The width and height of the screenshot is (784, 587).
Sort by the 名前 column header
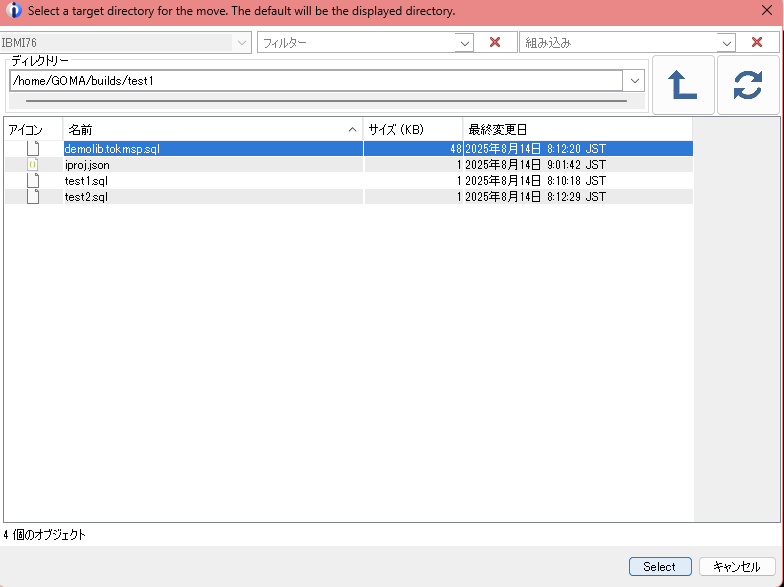(x=213, y=130)
